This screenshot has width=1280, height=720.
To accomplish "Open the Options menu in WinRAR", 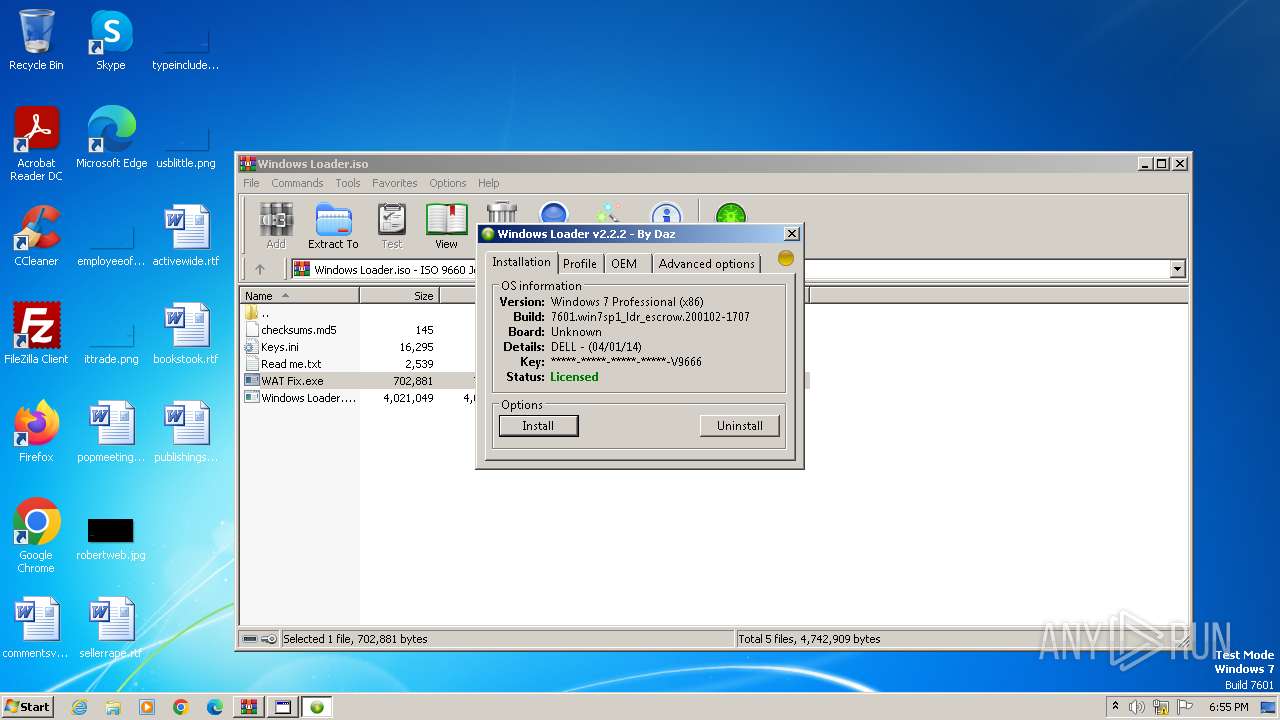I will coord(448,183).
